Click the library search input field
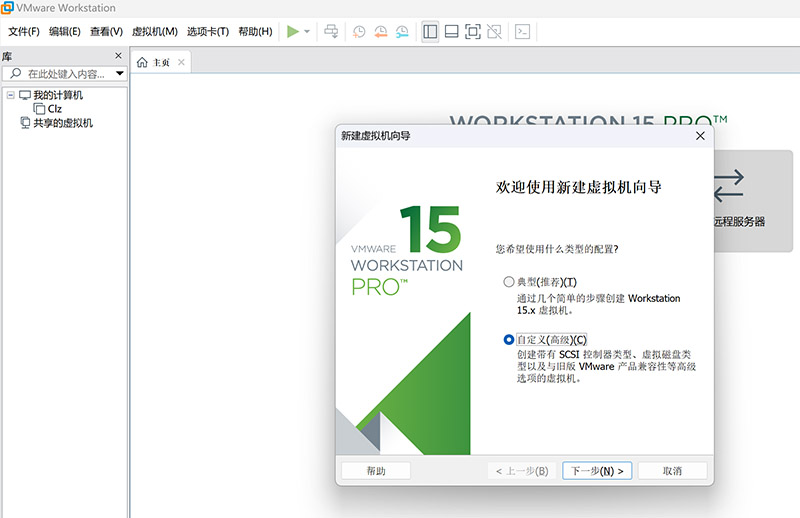800x518 pixels. 65,74
